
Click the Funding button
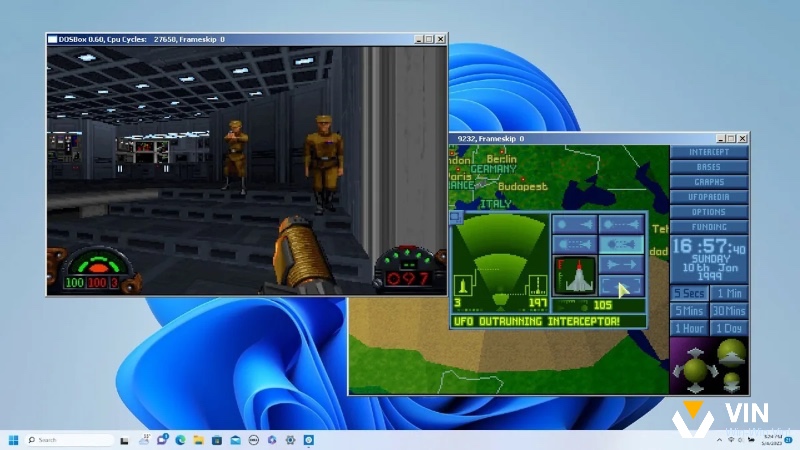709,227
